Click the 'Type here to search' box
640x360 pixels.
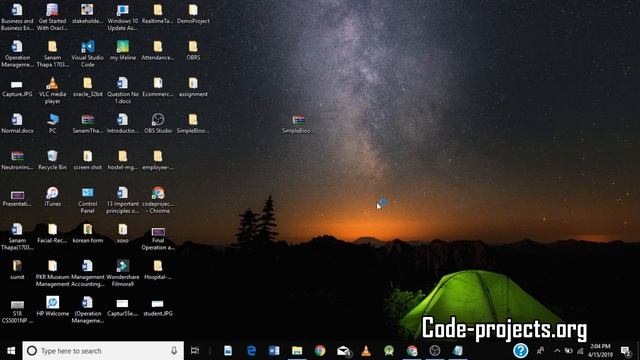(103, 351)
